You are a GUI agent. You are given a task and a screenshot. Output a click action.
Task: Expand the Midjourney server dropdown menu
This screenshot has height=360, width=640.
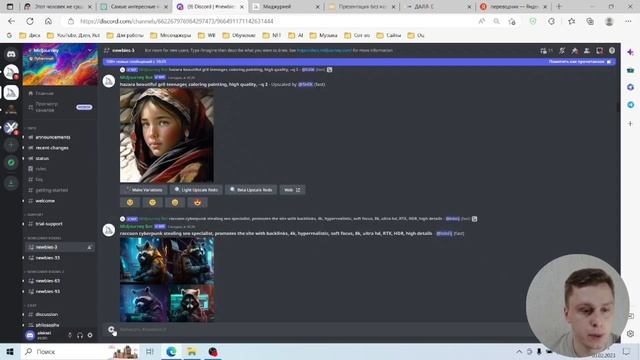[90, 50]
